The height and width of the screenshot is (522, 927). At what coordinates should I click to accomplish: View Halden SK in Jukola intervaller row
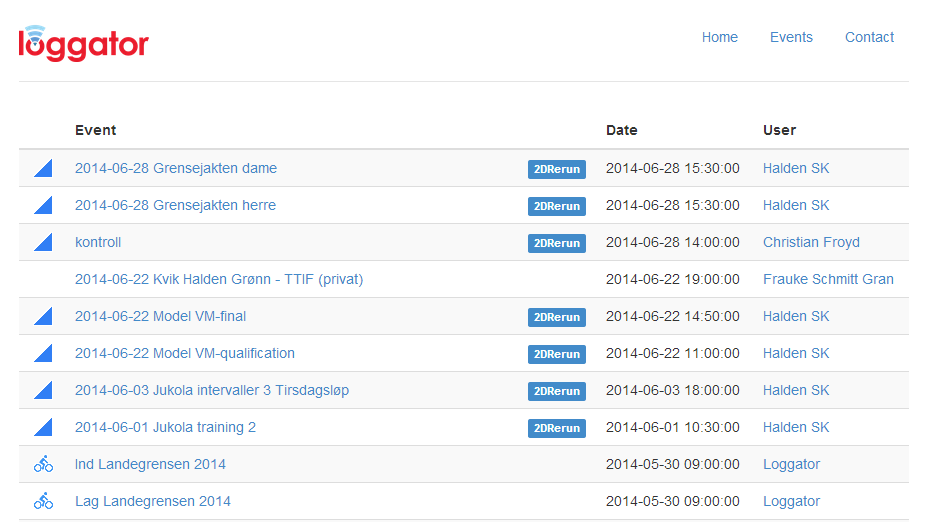pos(796,390)
